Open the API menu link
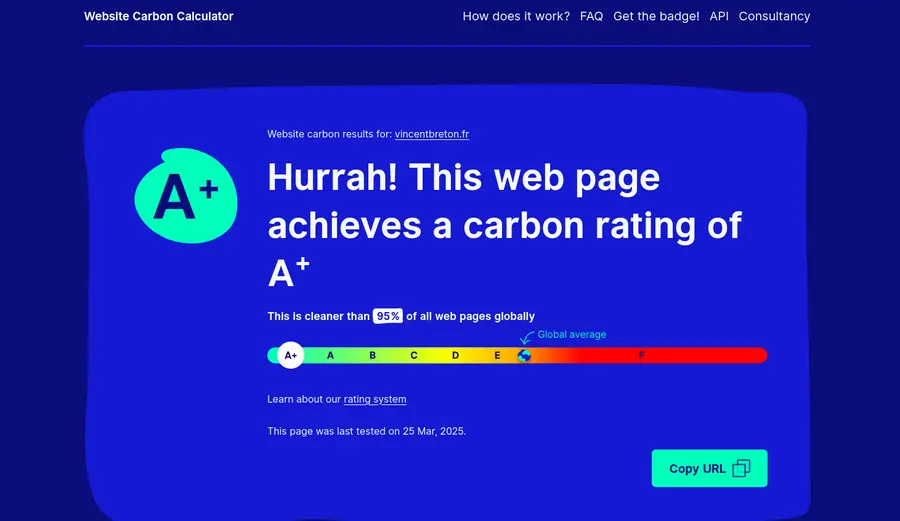 (x=719, y=16)
